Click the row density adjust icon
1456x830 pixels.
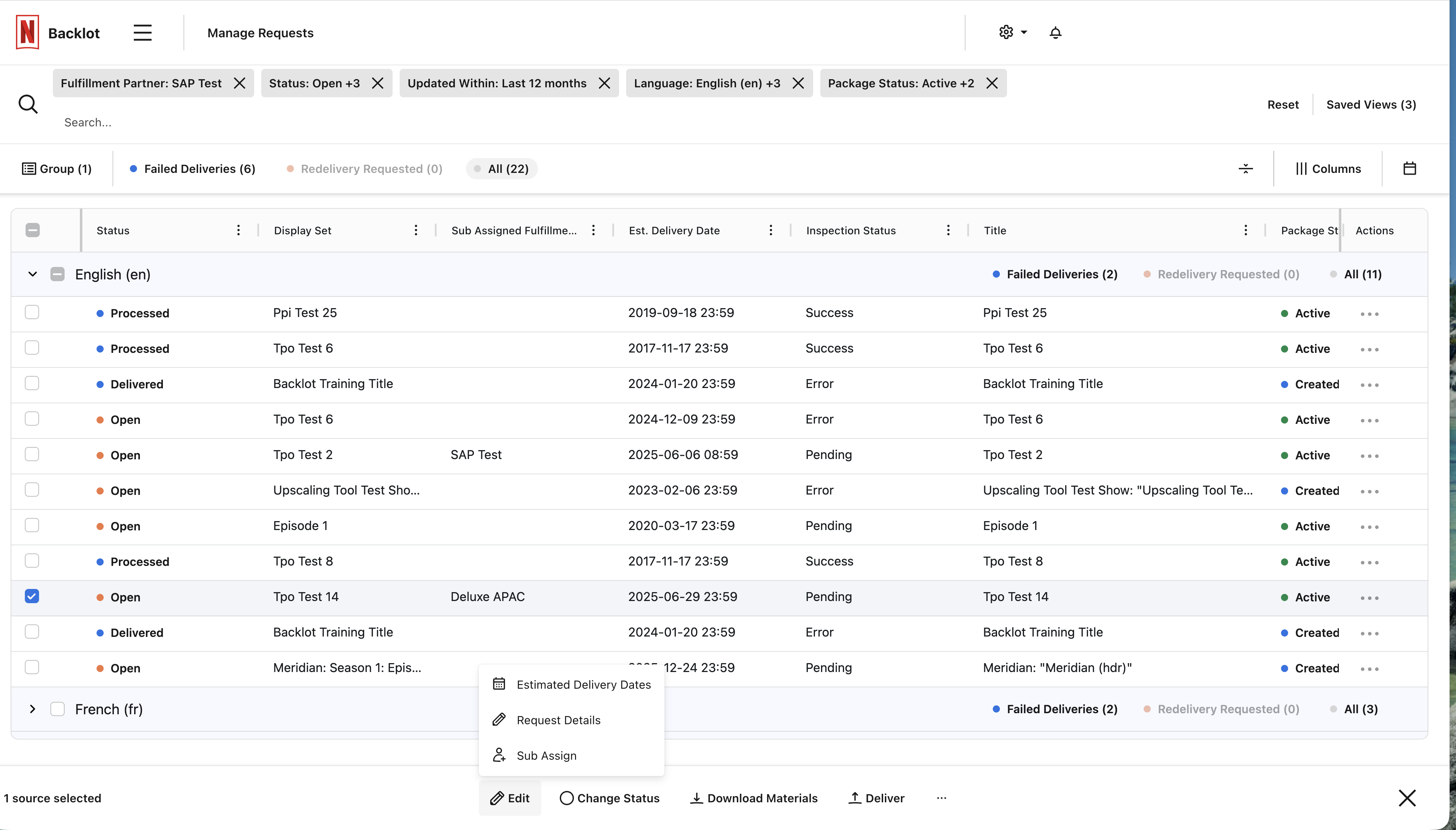click(x=1246, y=169)
